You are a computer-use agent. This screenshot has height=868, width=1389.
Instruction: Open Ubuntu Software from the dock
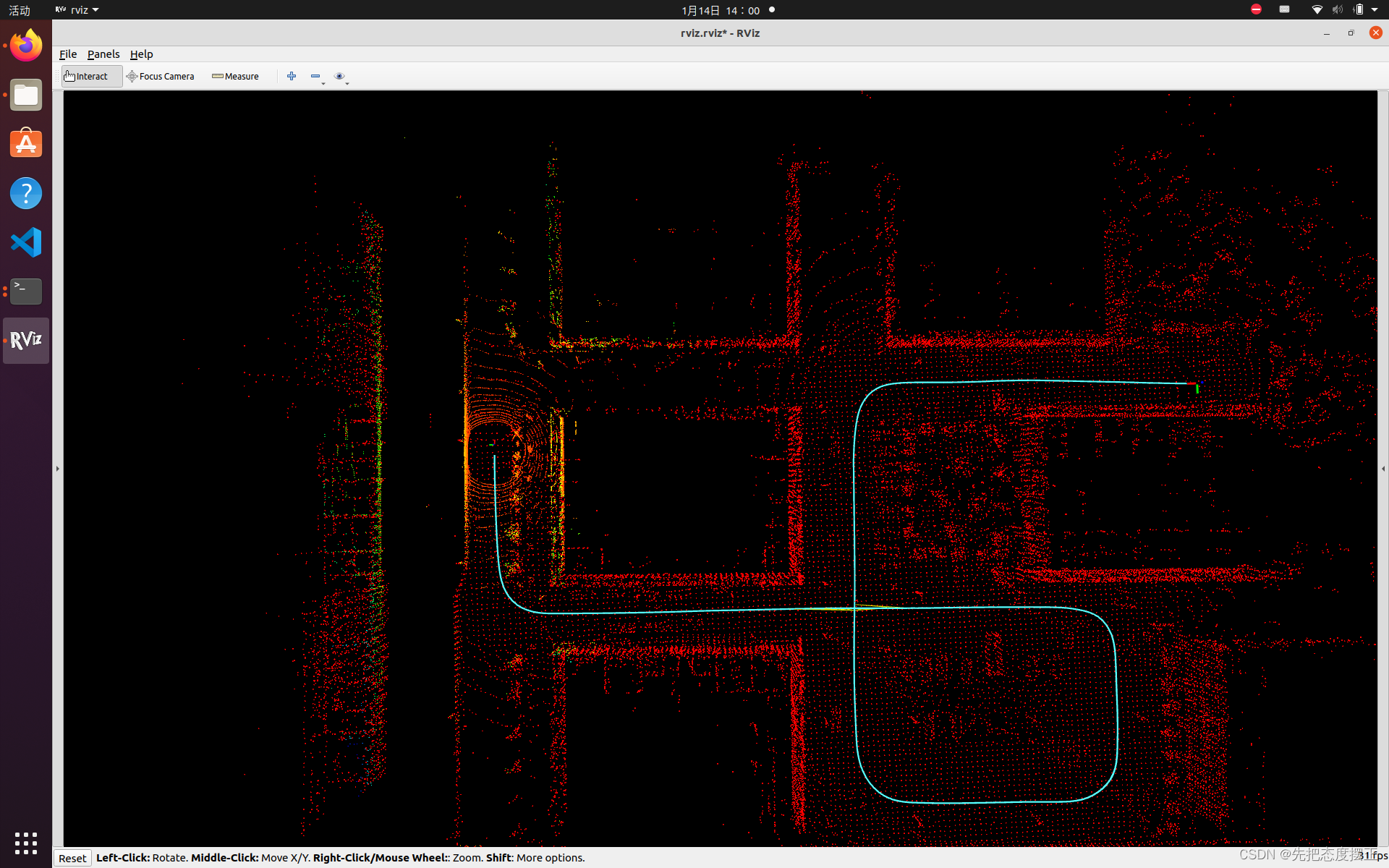pyautogui.click(x=26, y=144)
